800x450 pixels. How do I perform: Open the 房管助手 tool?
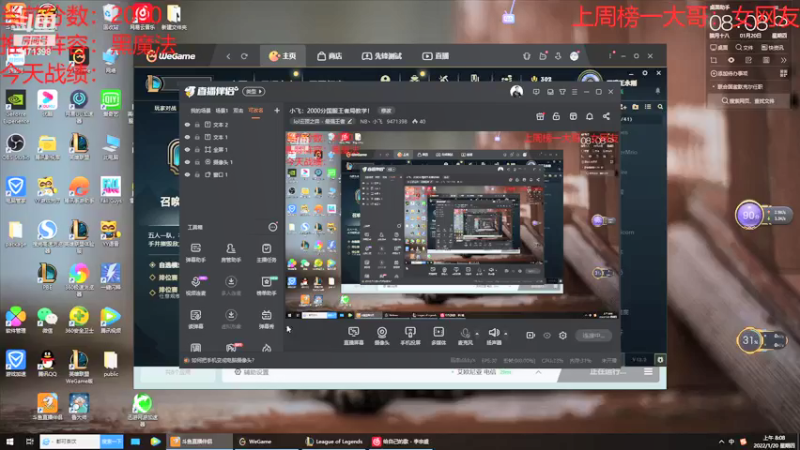[x=231, y=253]
